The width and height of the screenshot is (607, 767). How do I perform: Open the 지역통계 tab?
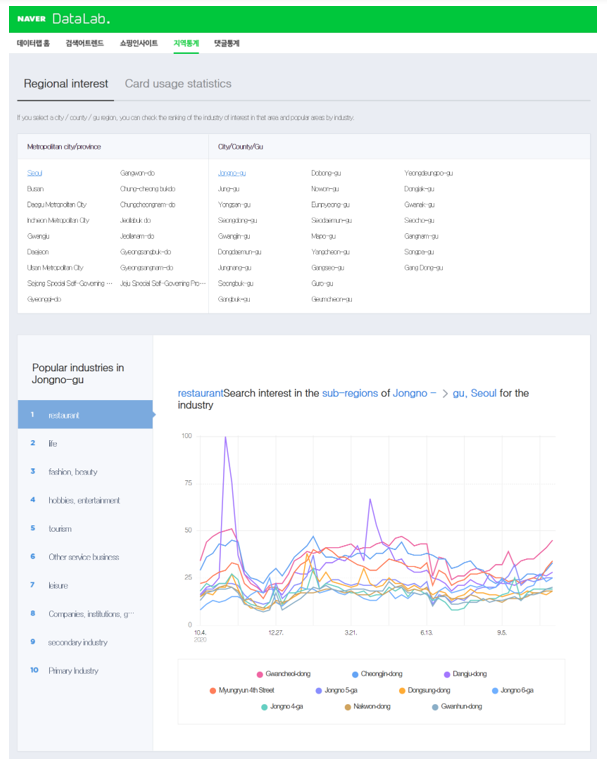(x=186, y=43)
